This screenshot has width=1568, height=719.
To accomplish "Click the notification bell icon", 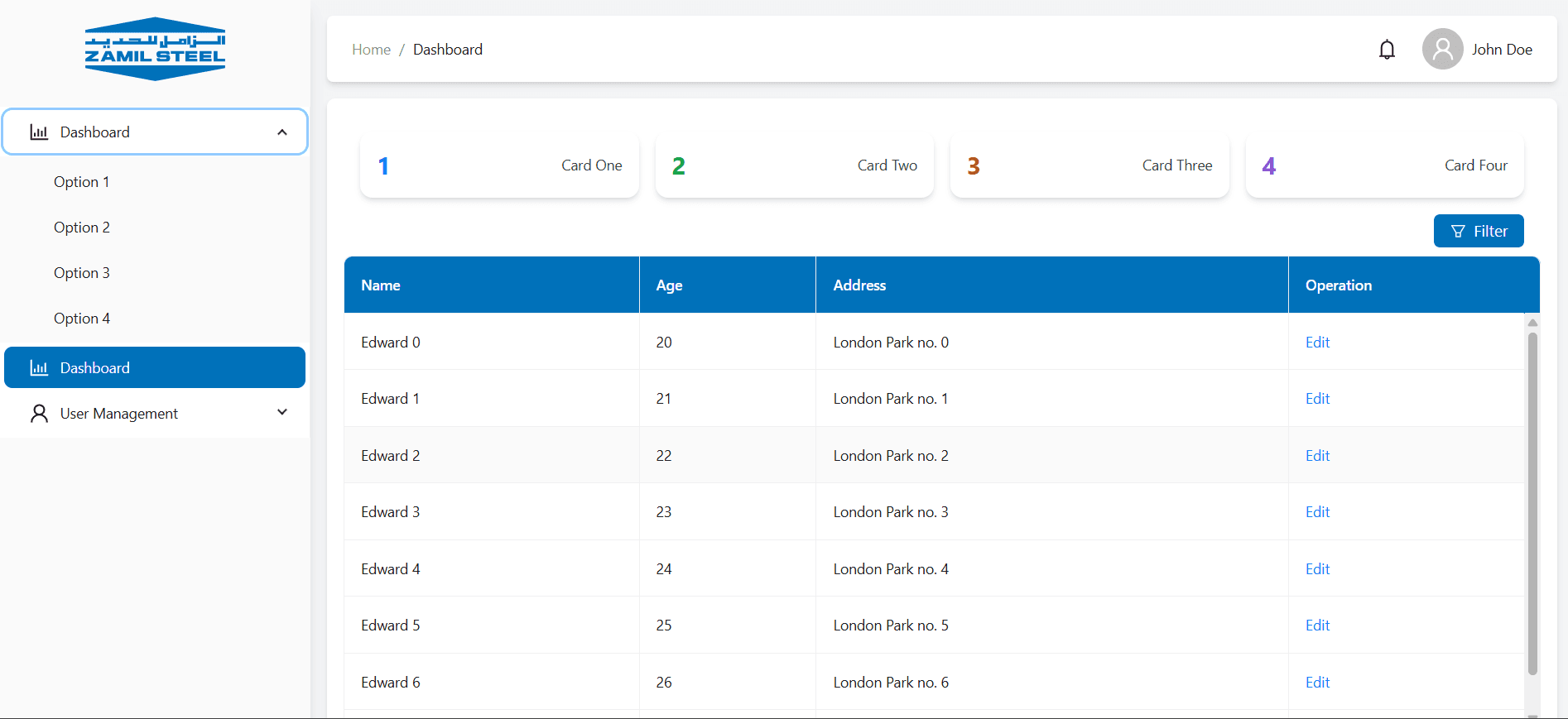I will coord(1387,50).
